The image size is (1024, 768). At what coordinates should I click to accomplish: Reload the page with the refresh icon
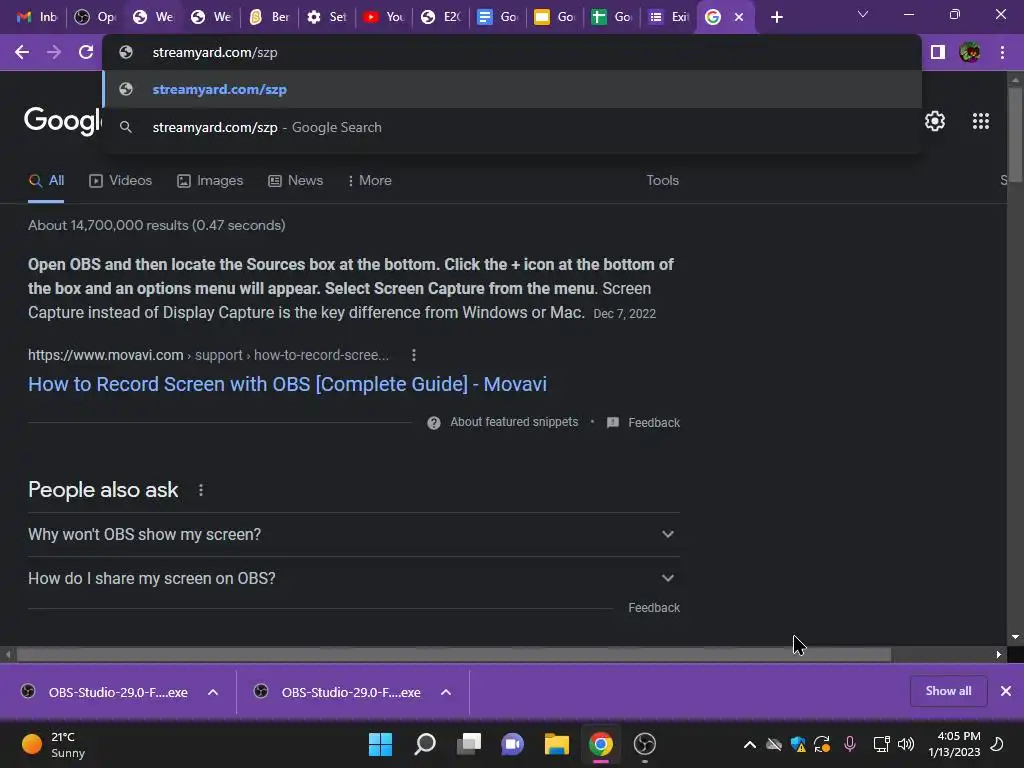click(x=86, y=52)
